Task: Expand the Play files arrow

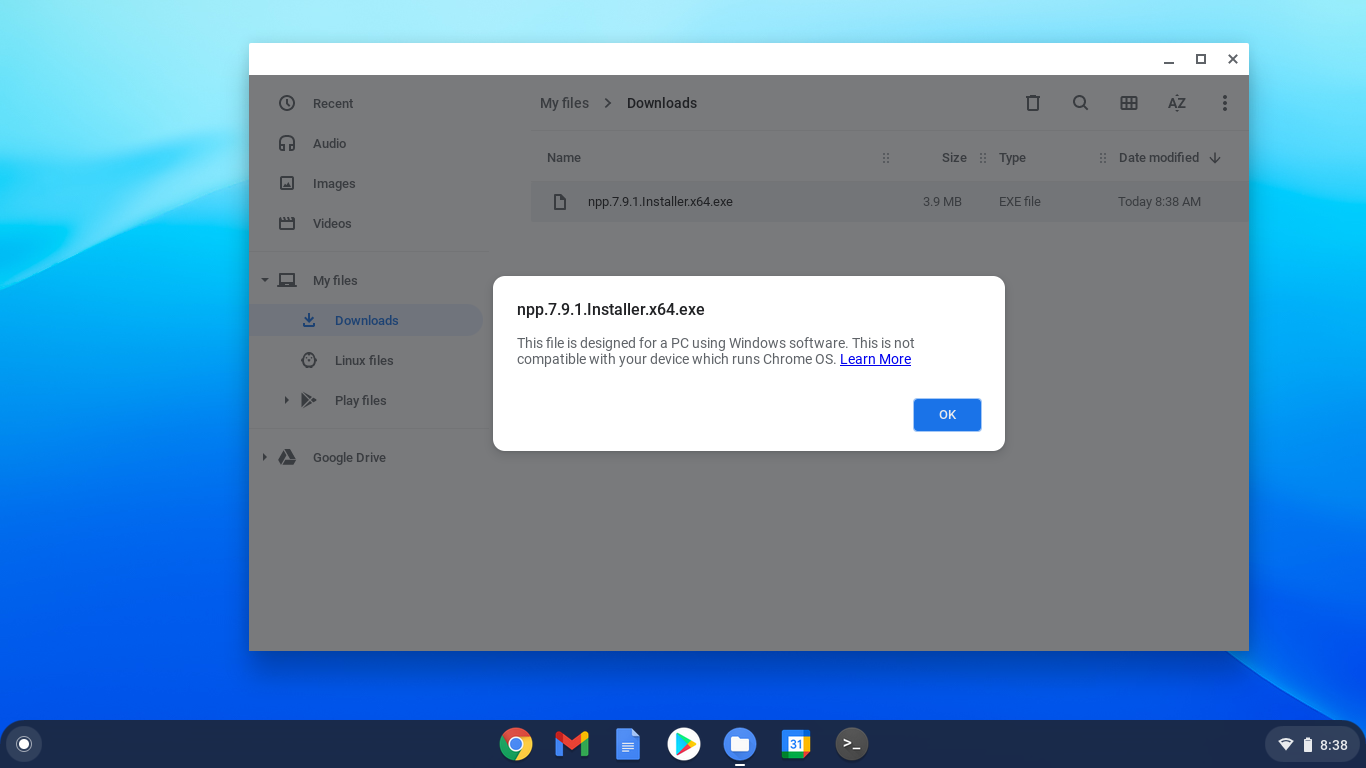Action: pyautogui.click(x=286, y=400)
